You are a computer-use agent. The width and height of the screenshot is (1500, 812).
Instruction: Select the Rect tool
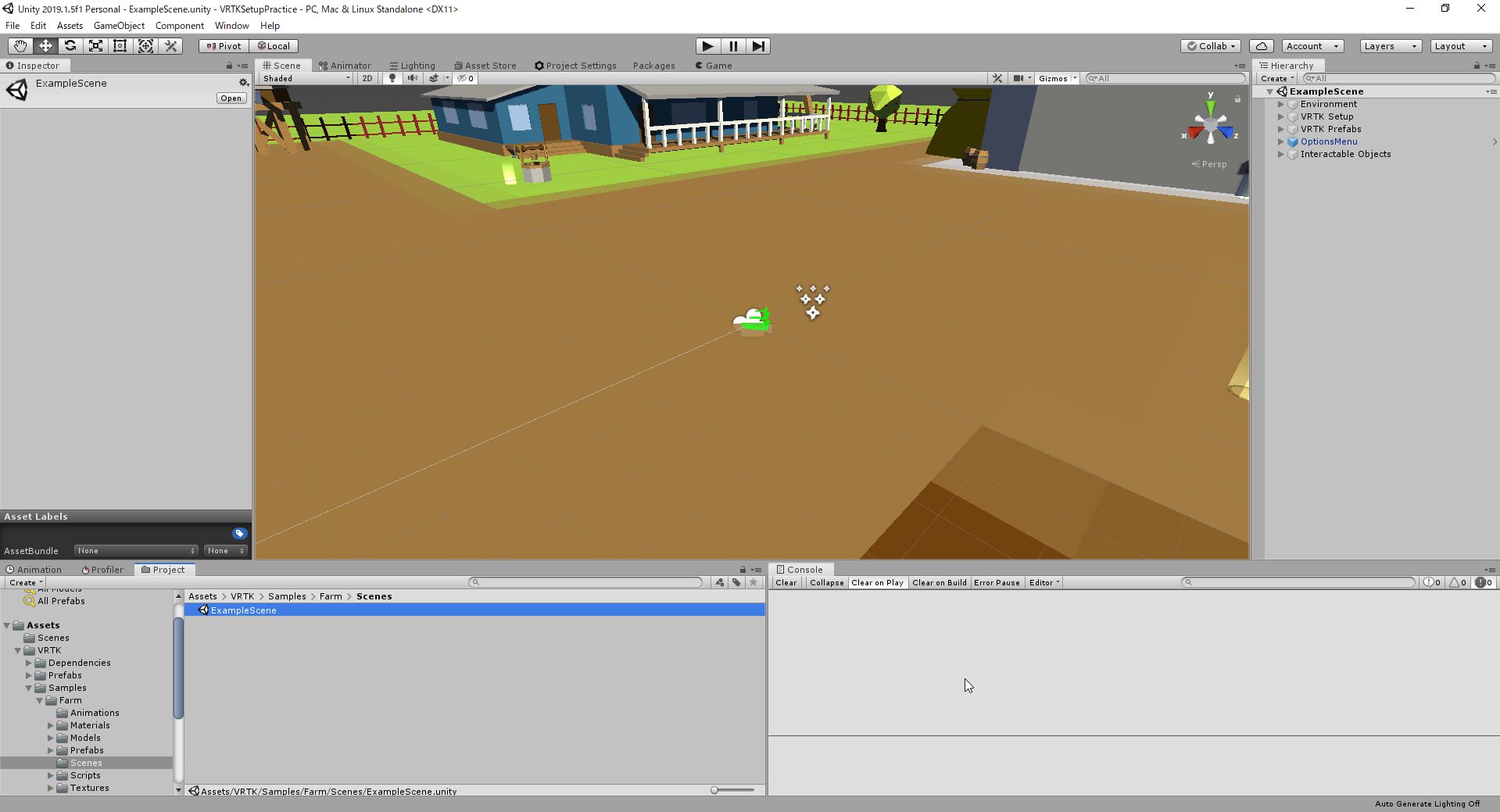point(120,46)
